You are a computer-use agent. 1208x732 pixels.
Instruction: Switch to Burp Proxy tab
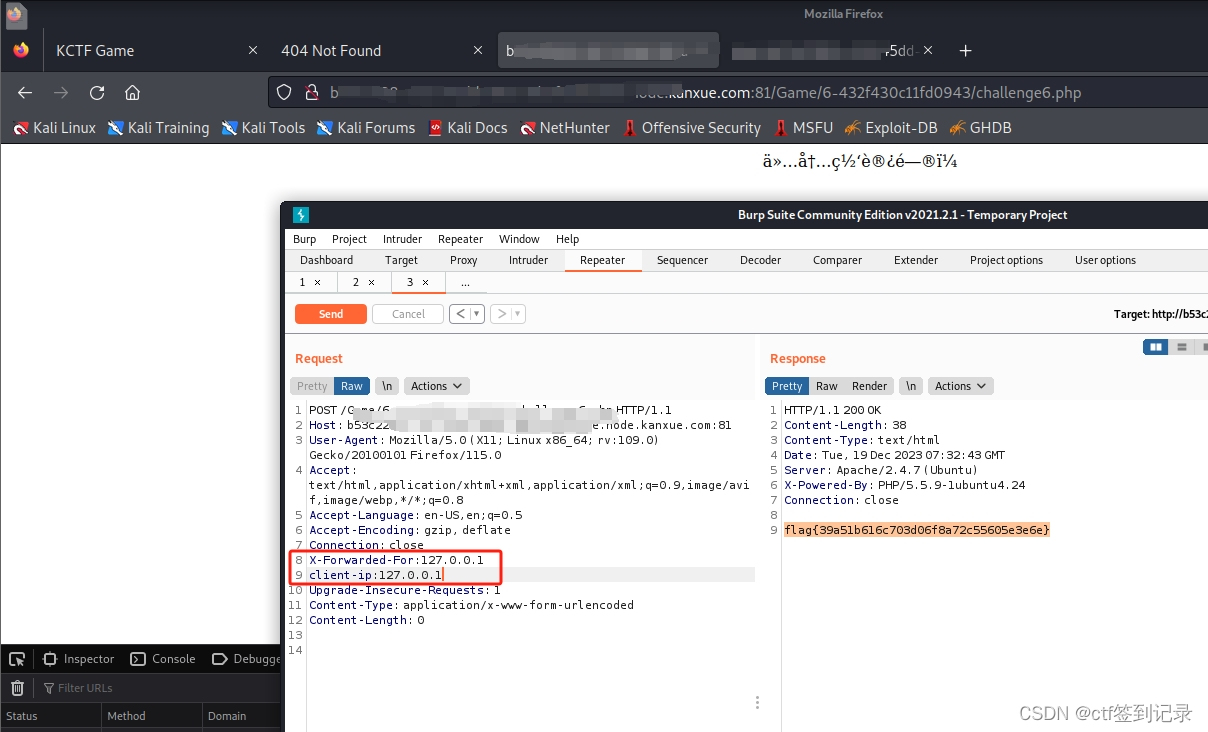[463, 260]
